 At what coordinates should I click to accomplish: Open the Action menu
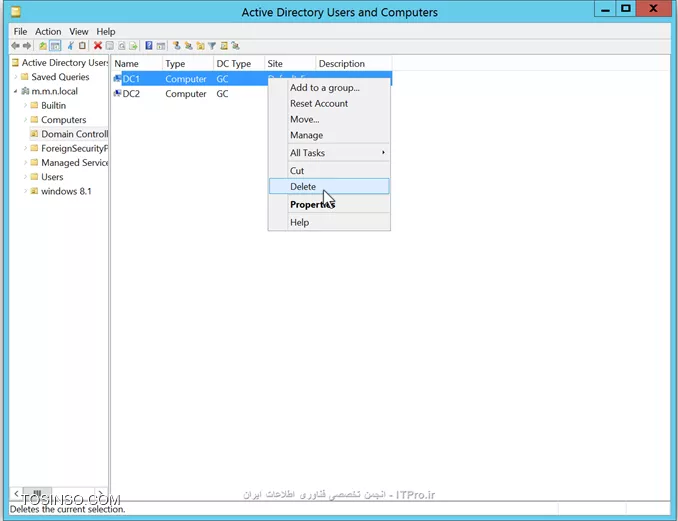[x=48, y=32]
